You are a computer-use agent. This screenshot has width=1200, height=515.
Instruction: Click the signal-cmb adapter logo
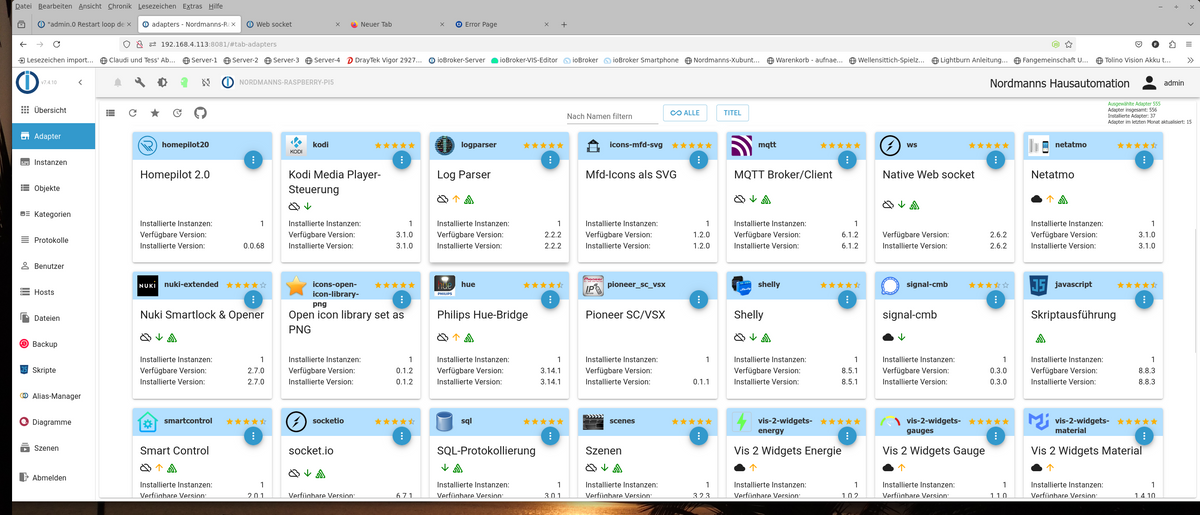889,285
